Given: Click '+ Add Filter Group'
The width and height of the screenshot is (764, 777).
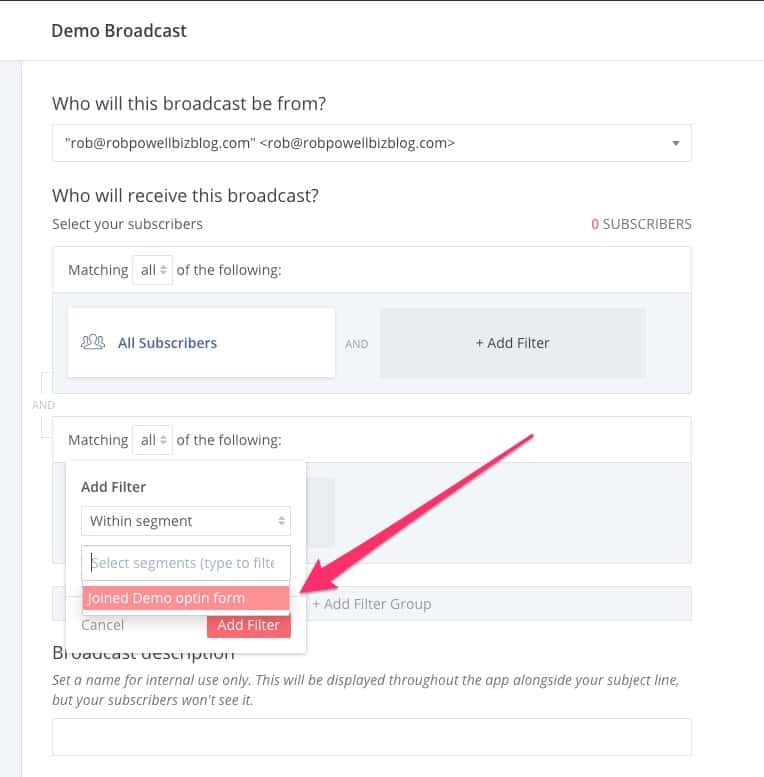Looking at the screenshot, I should pyautogui.click(x=371, y=604).
